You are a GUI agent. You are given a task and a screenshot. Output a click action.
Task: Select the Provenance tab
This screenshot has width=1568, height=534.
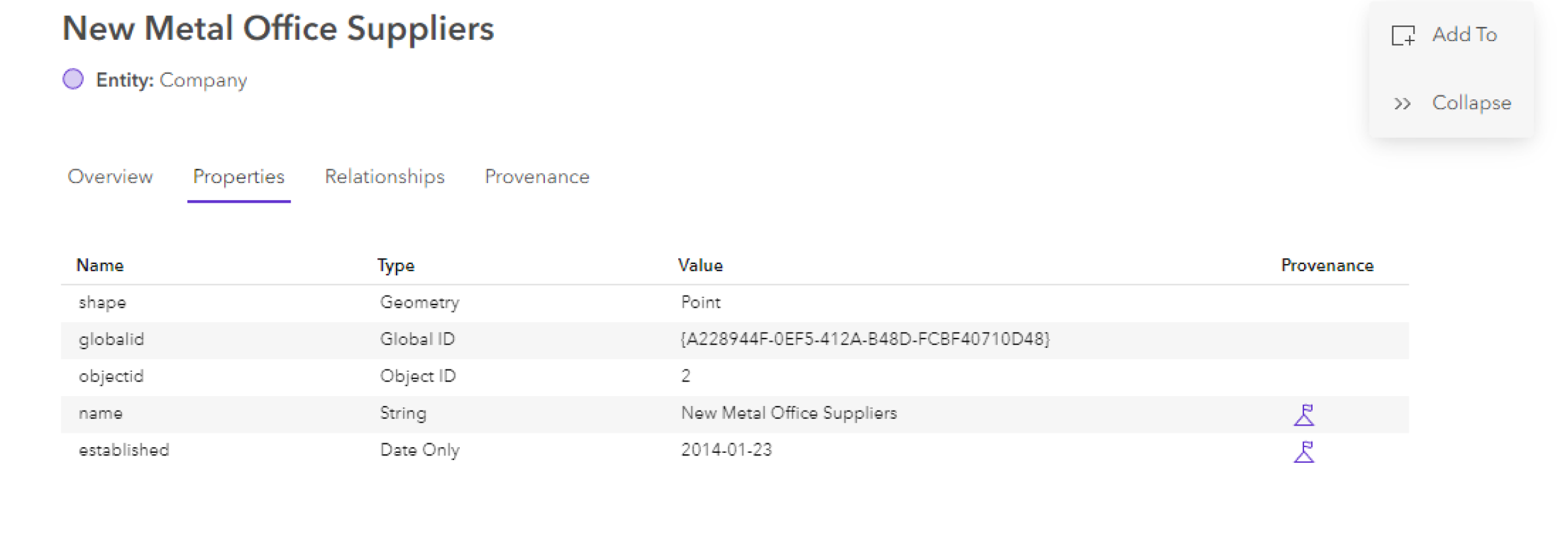537,176
